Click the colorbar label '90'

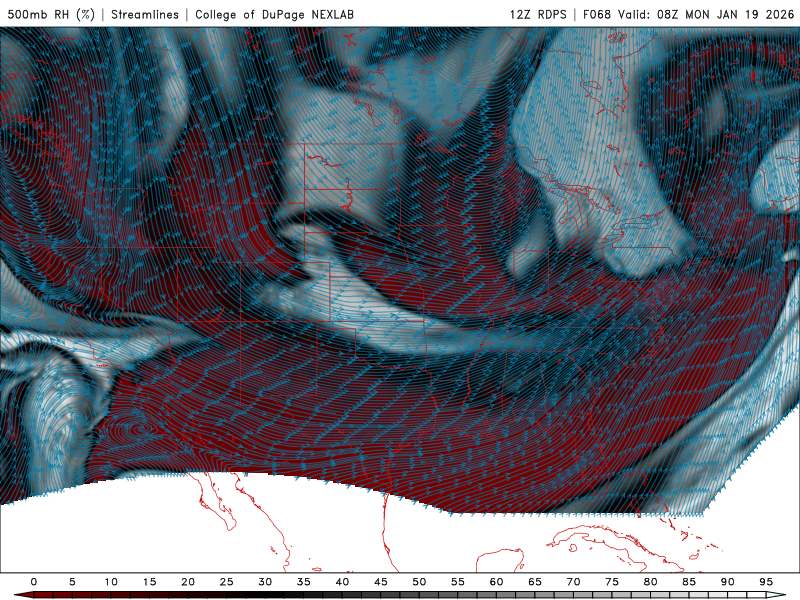tap(728, 582)
